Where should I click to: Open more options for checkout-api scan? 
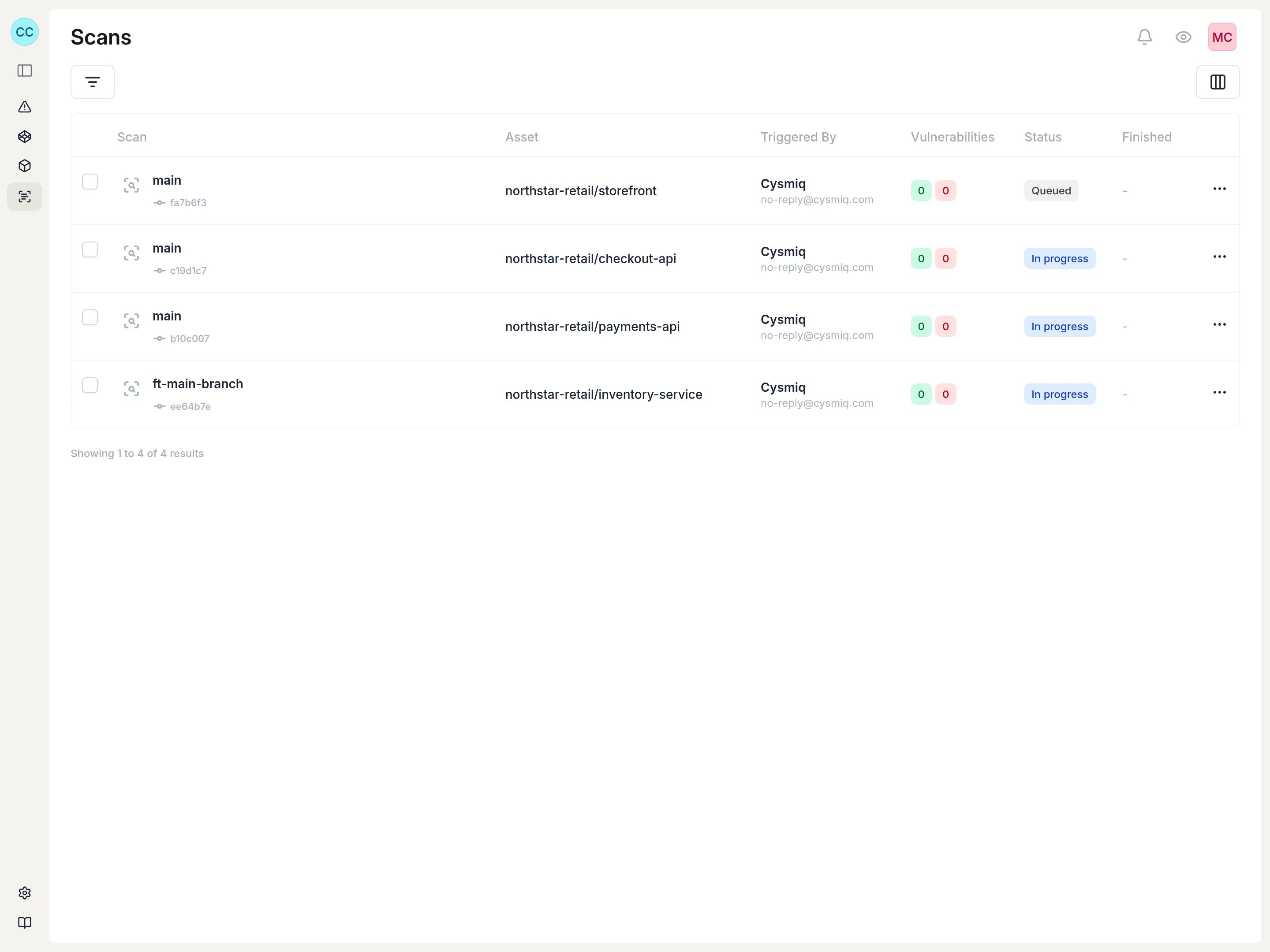1219,257
